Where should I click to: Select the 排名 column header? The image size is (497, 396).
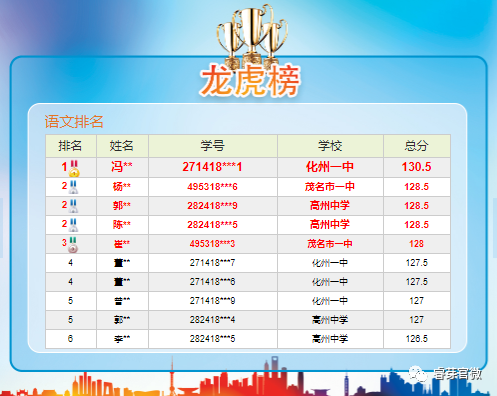point(70,146)
